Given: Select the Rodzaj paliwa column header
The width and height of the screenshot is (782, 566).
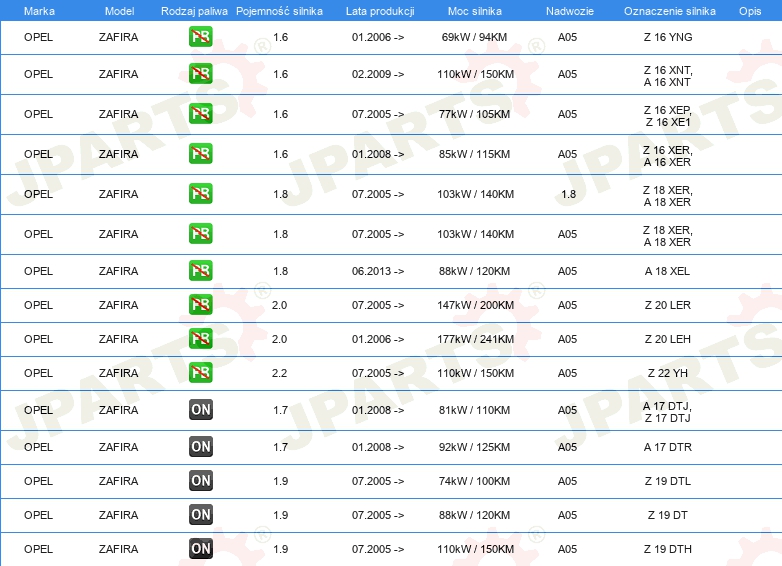Looking at the screenshot, I should (194, 10).
